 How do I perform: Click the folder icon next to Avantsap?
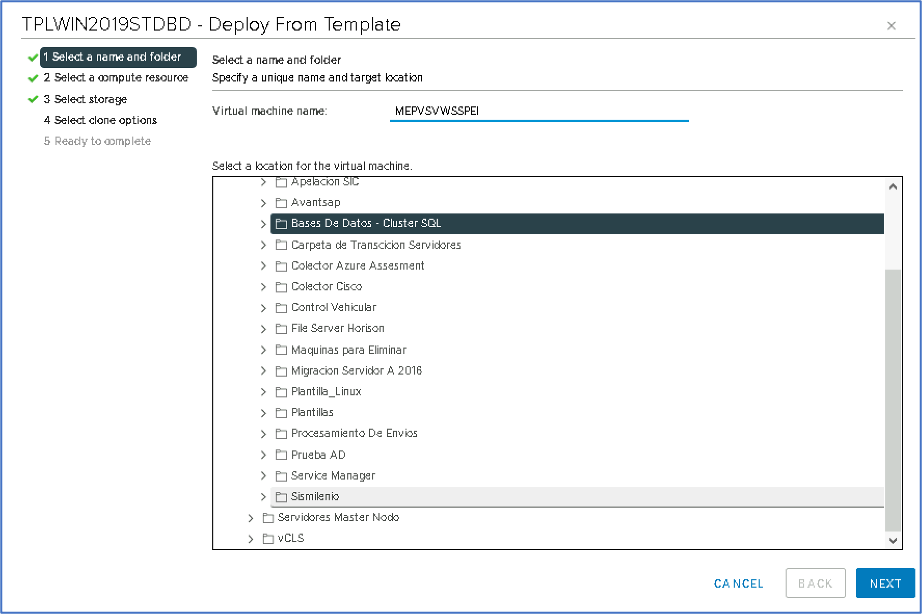(281, 203)
